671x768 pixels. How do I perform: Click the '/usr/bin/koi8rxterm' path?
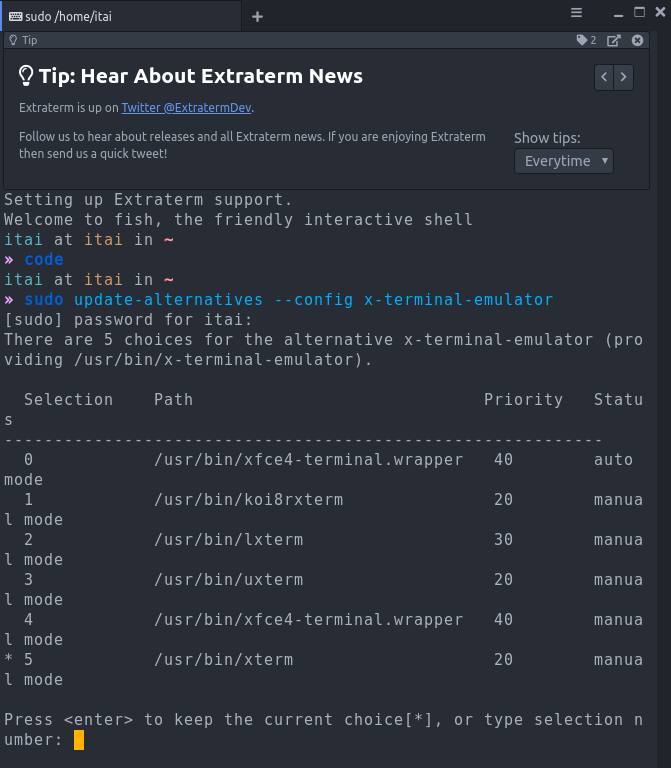pyautogui.click(x=249, y=500)
